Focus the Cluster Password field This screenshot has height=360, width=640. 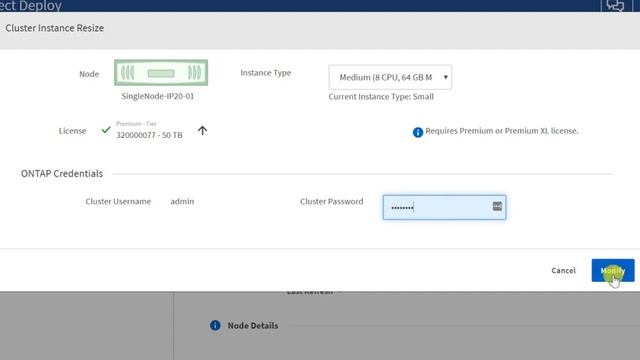(x=444, y=207)
